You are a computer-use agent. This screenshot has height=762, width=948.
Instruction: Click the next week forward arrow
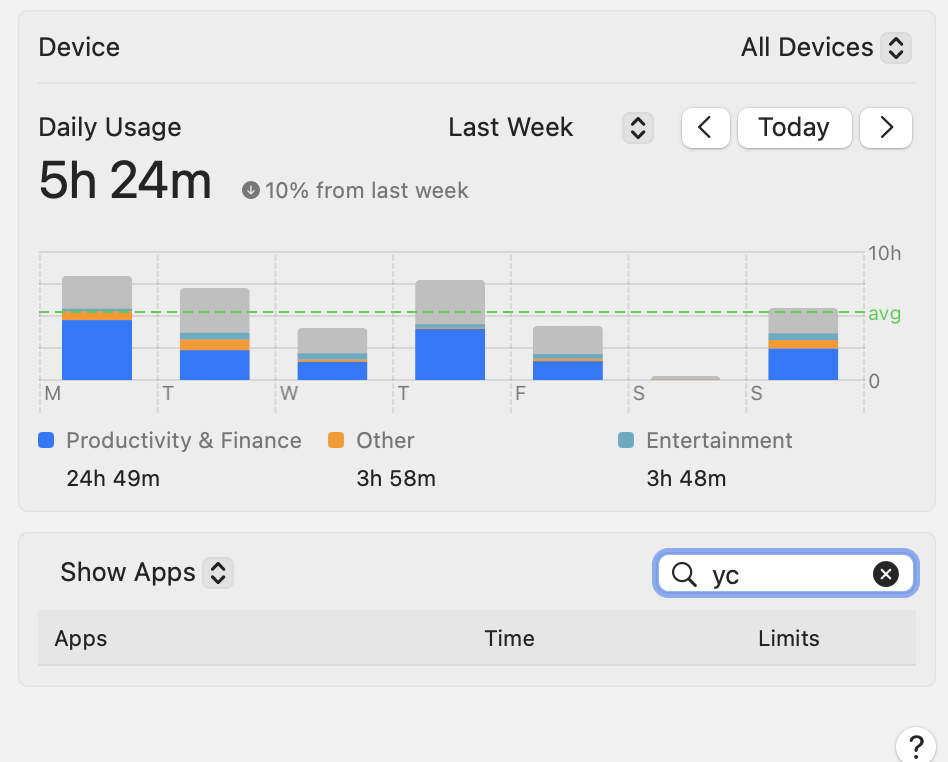tap(886, 128)
